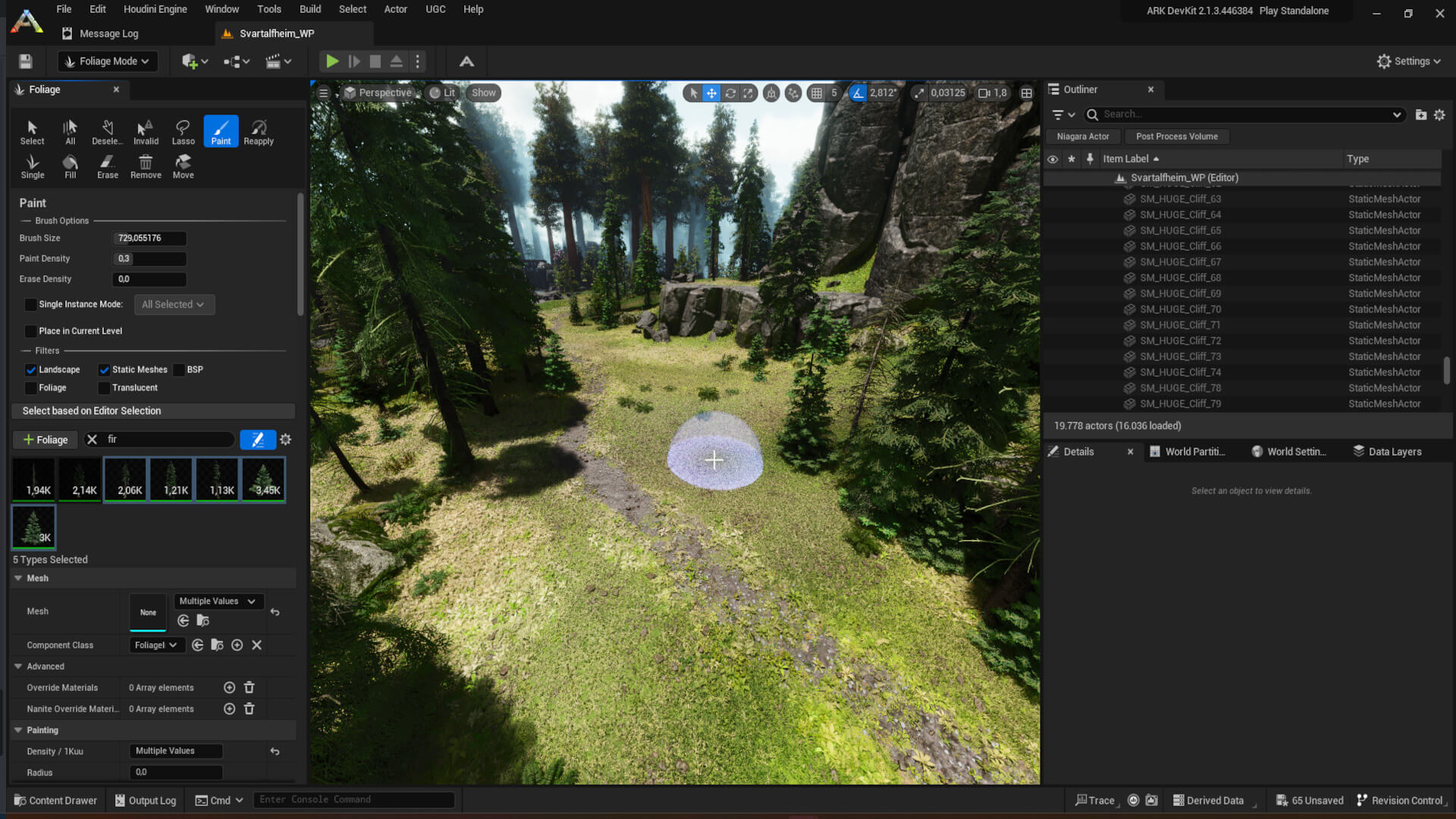The image size is (1456, 819).
Task: Click the Invalid selection tool
Action: 145,130
